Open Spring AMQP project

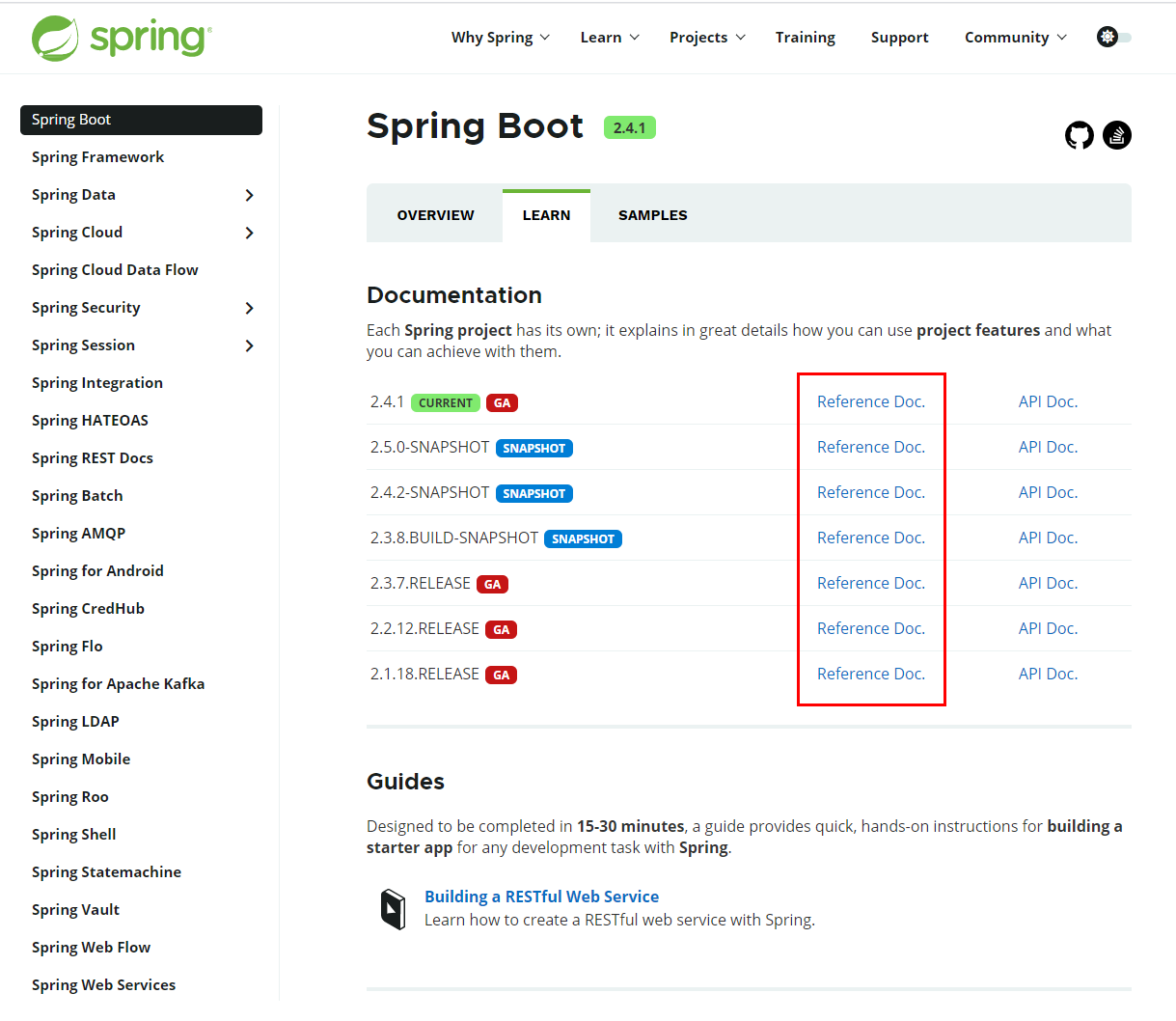(78, 534)
